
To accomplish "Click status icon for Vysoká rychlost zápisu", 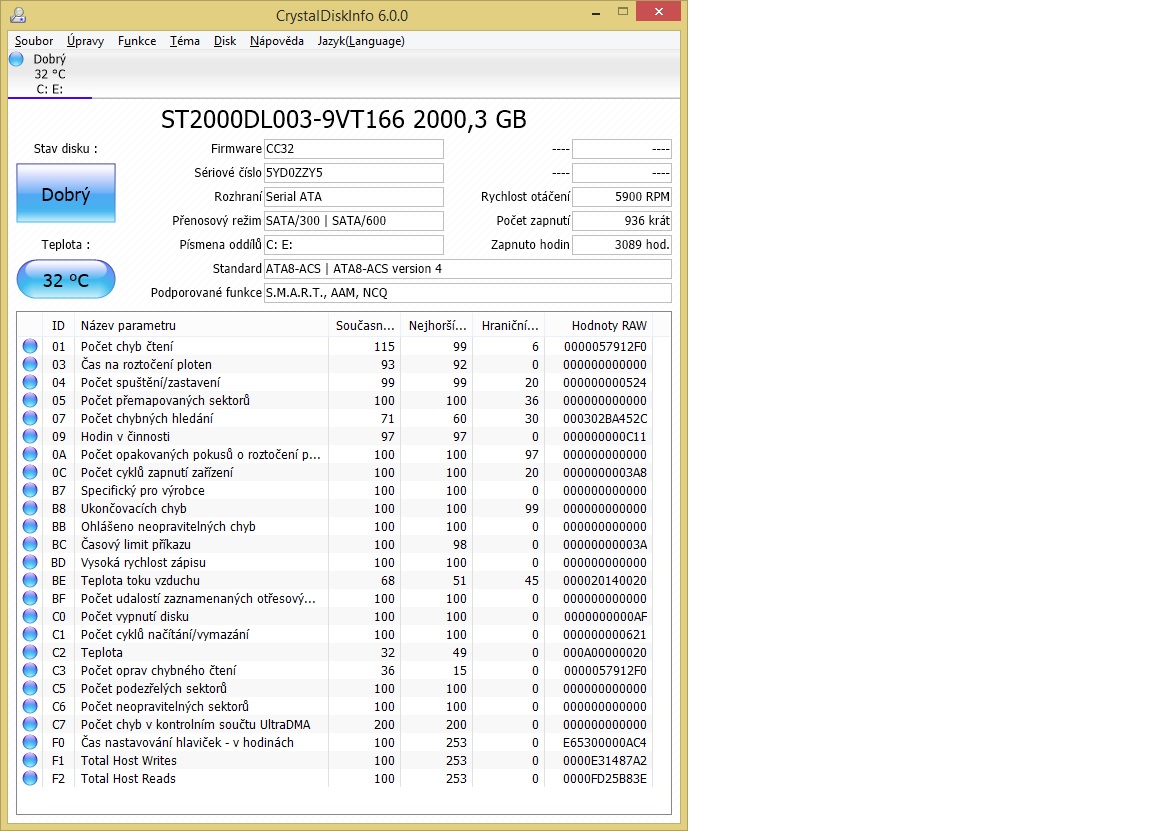I will [30, 562].
